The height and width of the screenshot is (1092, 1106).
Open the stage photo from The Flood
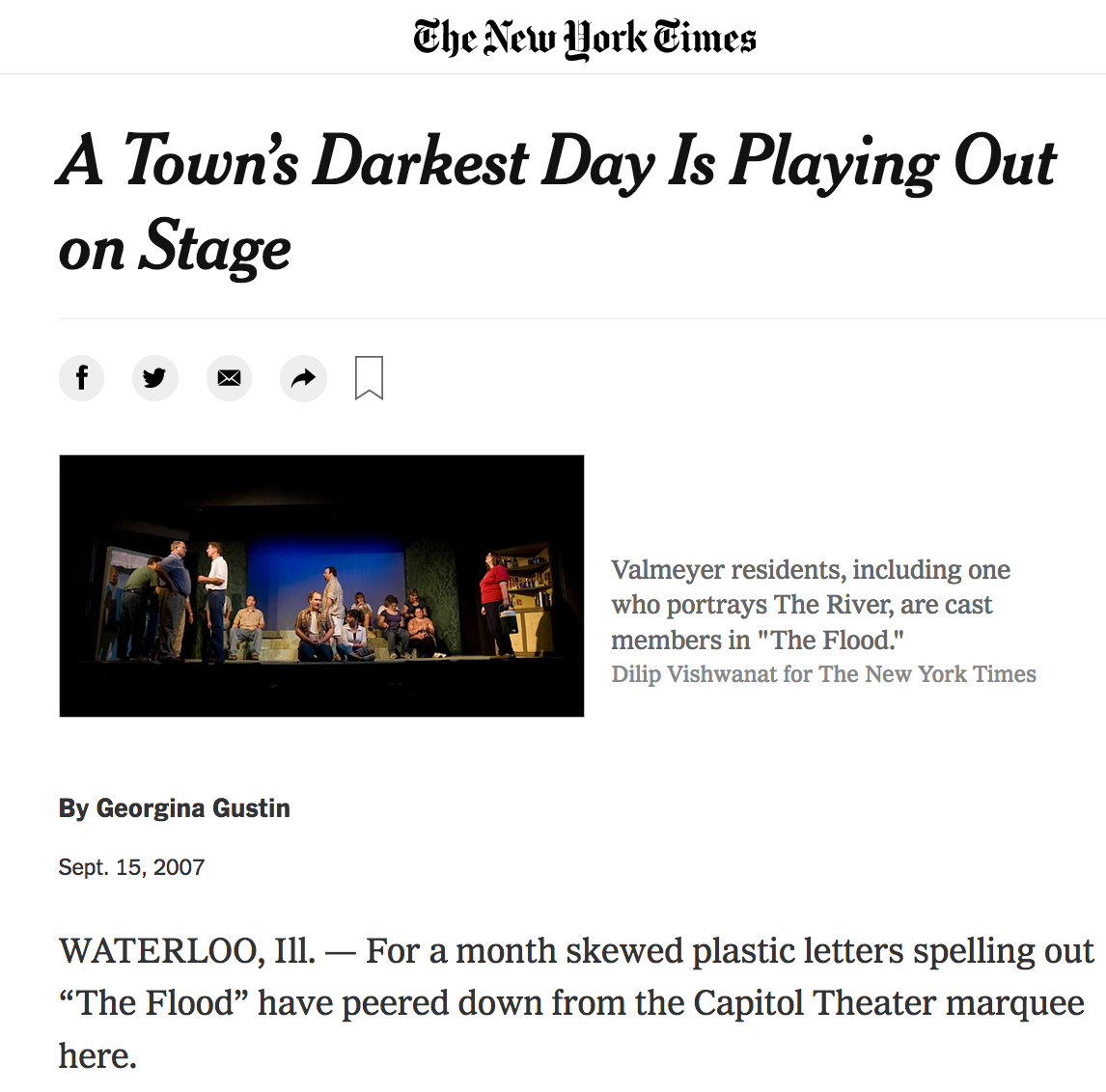[x=321, y=586]
